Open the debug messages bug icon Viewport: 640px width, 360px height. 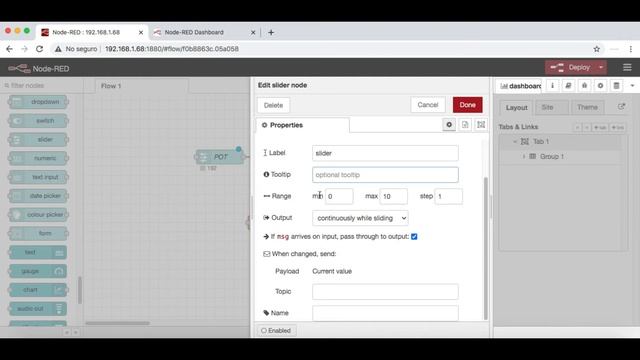click(x=584, y=86)
